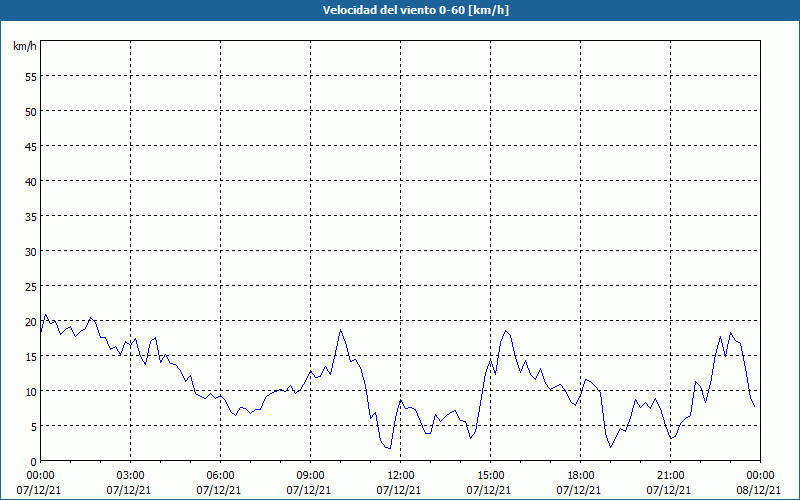The width and height of the screenshot is (800, 500).
Task: Click the 20 y-axis tick label
Action: 30,321
